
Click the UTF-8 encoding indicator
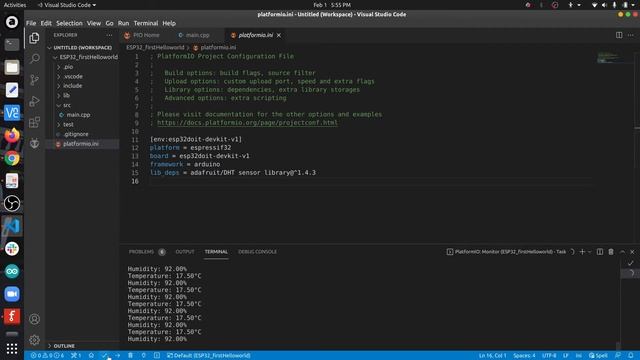click(x=549, y=356)
